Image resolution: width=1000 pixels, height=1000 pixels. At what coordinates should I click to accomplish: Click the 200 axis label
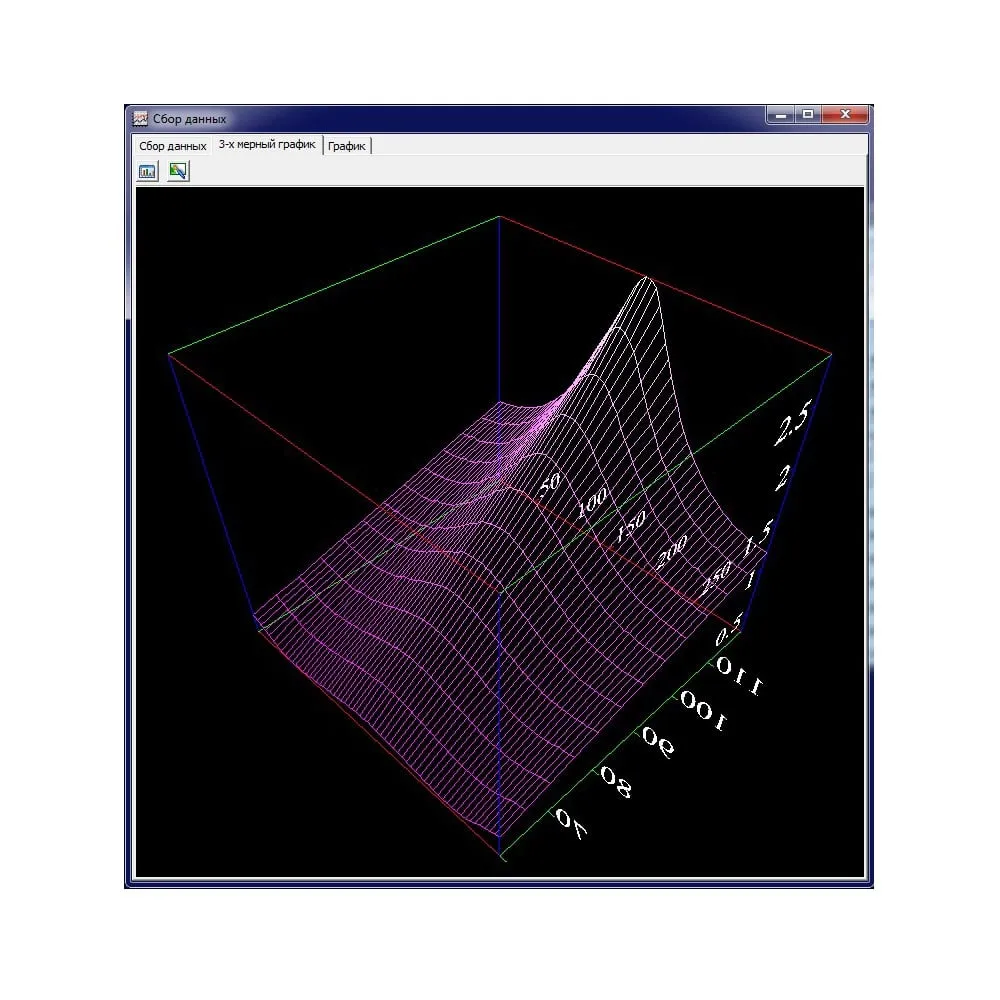pyautogui.click(x=672, y=551)
